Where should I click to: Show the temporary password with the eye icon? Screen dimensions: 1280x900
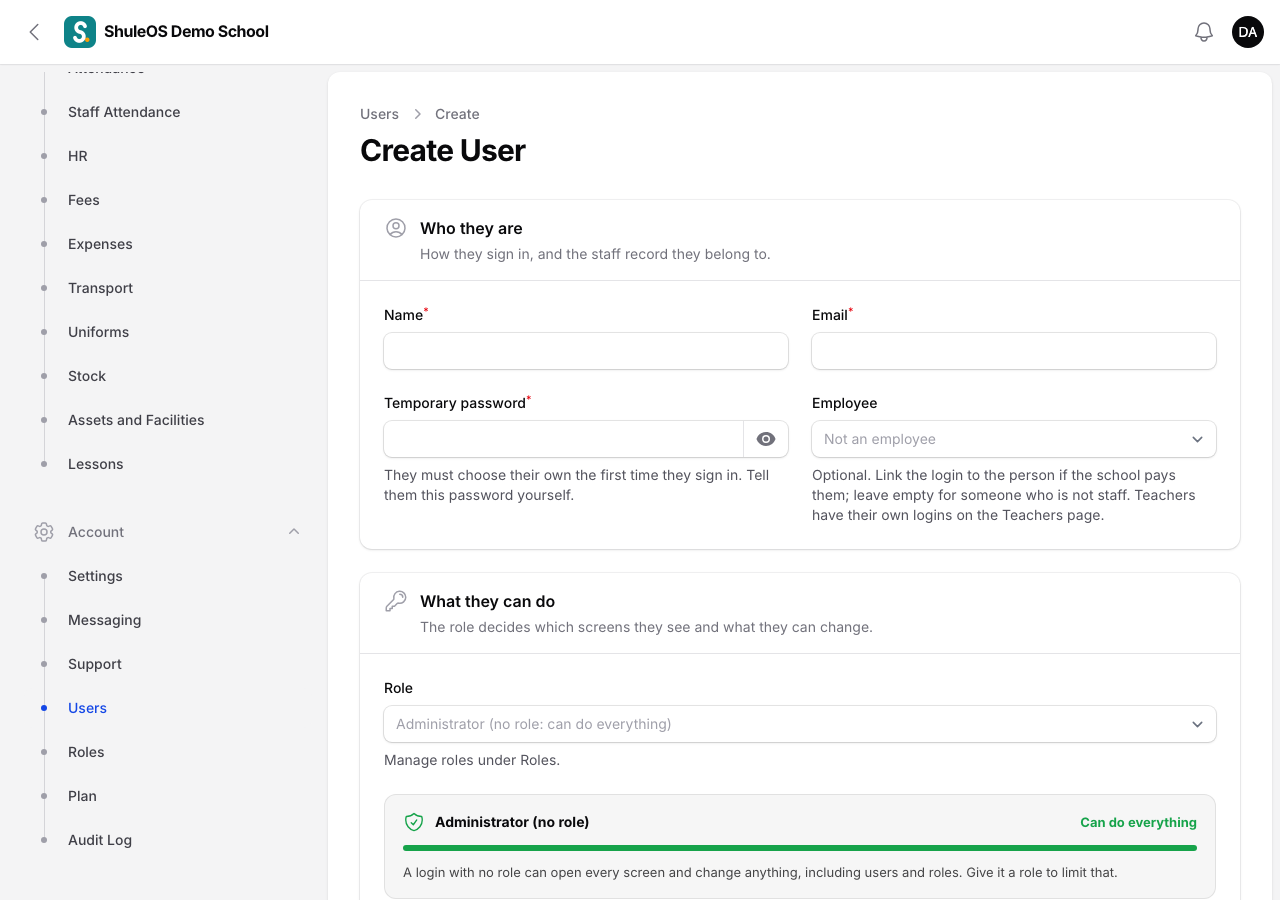pos(766,439)
